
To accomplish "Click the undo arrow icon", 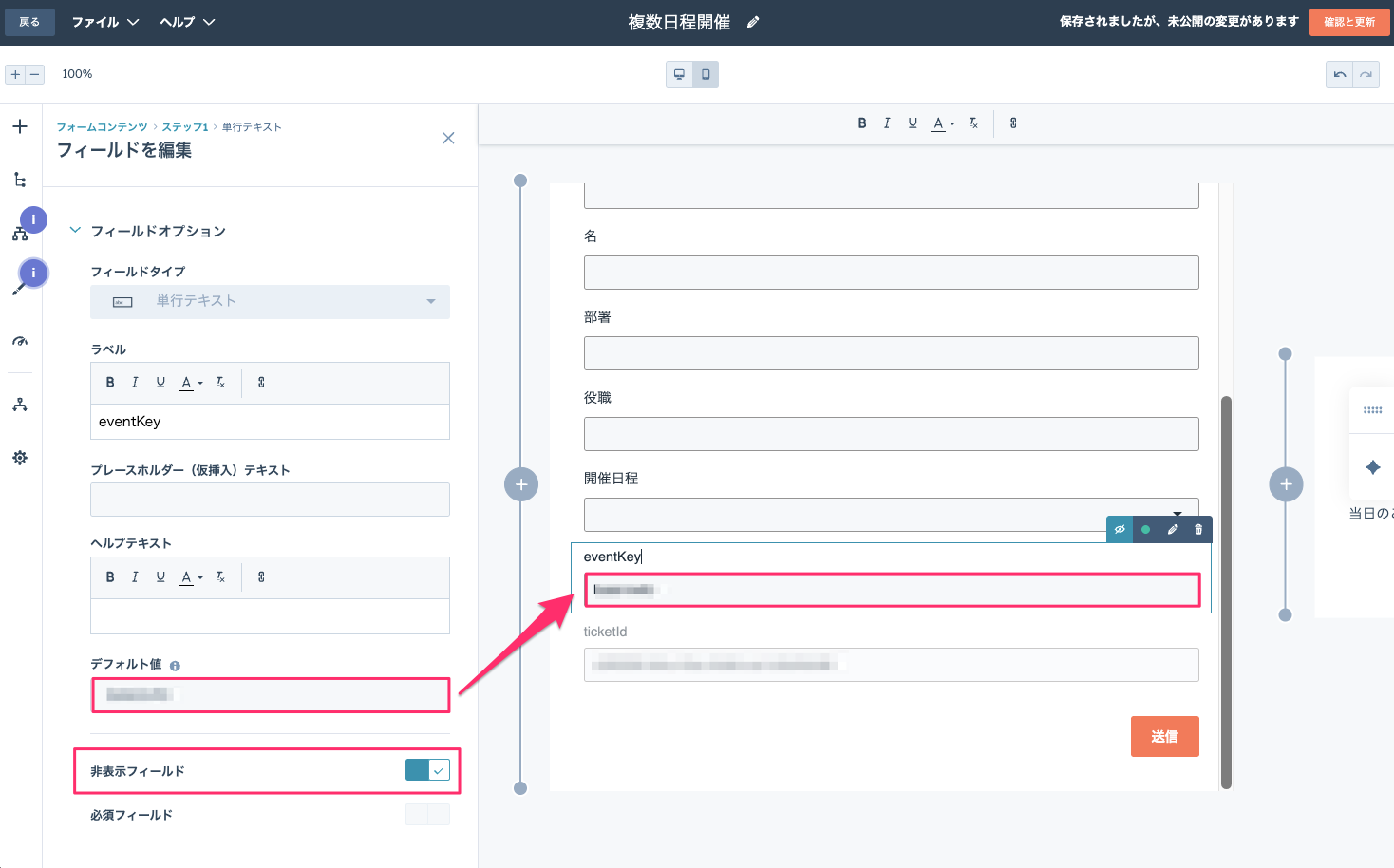I will point(1340,74).
